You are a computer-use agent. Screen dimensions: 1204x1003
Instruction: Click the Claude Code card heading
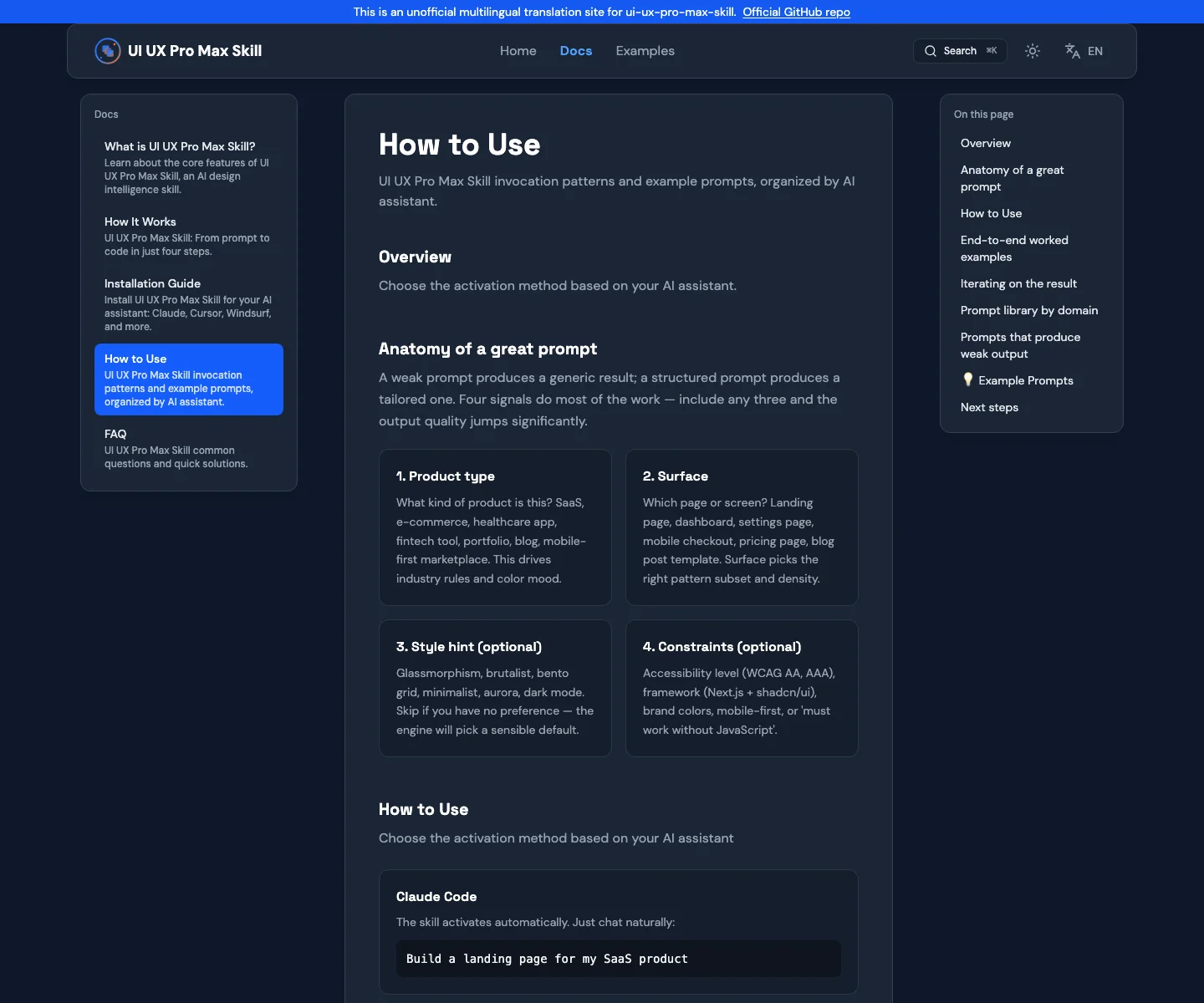pos(436,896)
